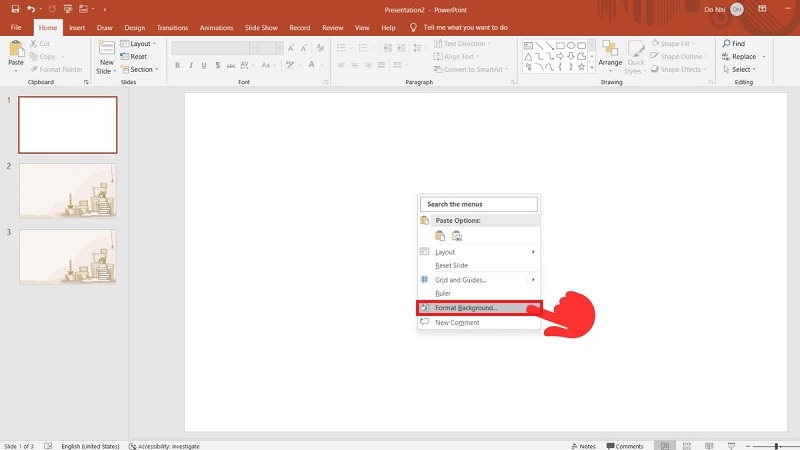Click the New Slide icon
The image size is (800, 450).
[107, 48]
